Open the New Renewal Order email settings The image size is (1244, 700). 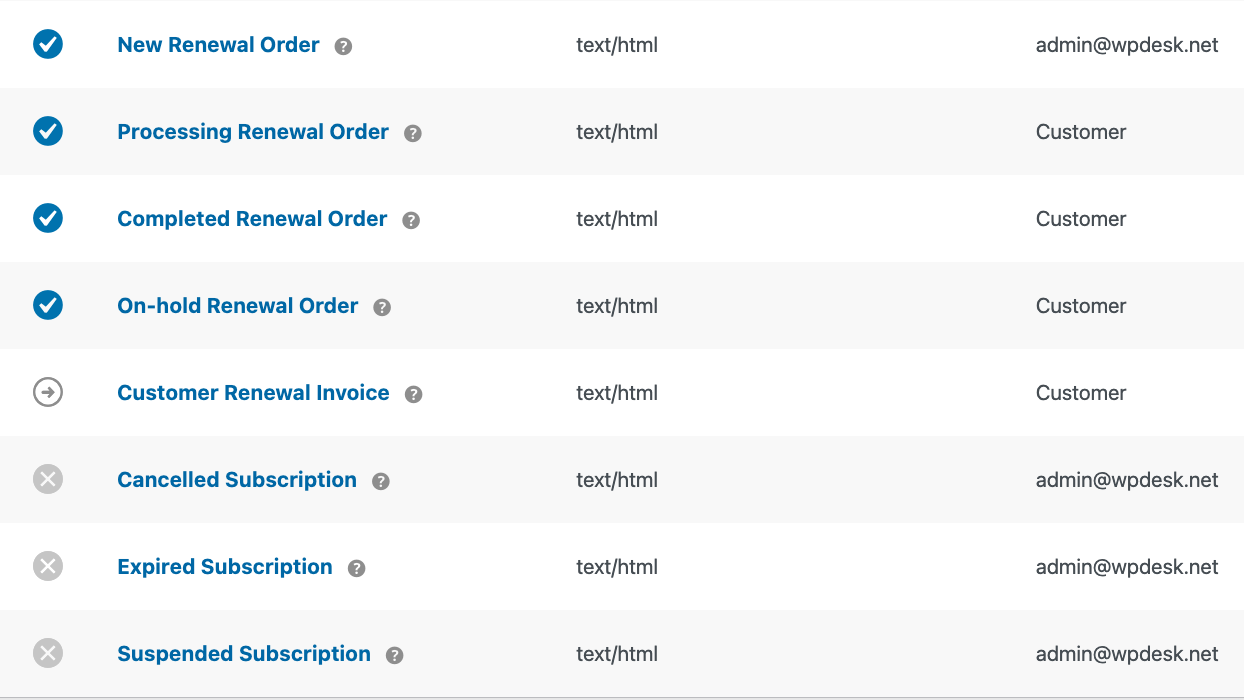pos(218,45)
